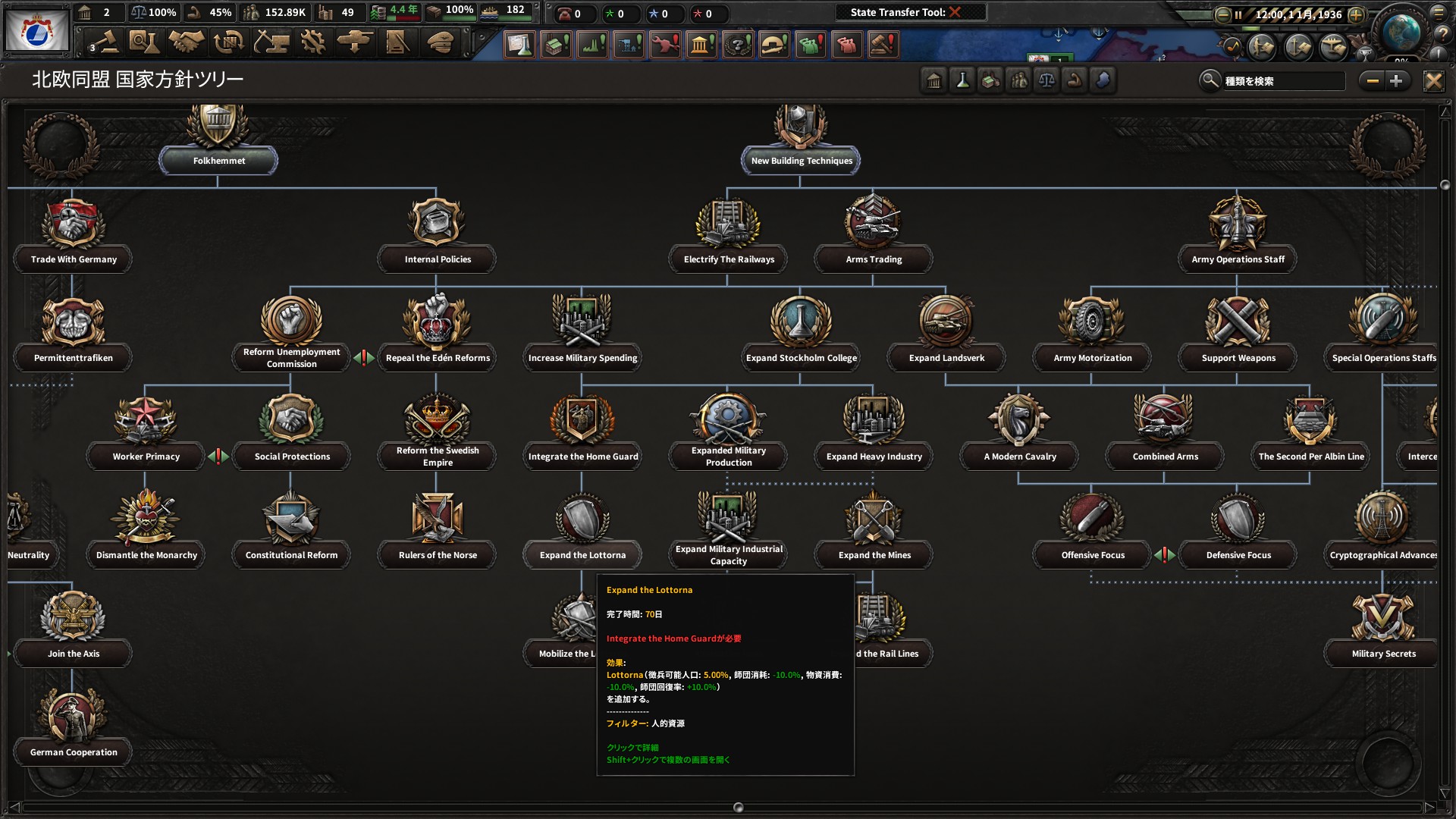1456x819 pixels.
Task: Open the achievements trophy icon
Action: click(1365, 54)
